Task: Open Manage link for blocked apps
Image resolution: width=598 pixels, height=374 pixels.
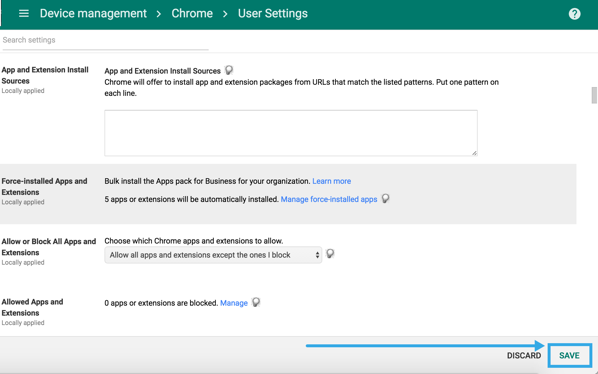Action: coord(234,303)
